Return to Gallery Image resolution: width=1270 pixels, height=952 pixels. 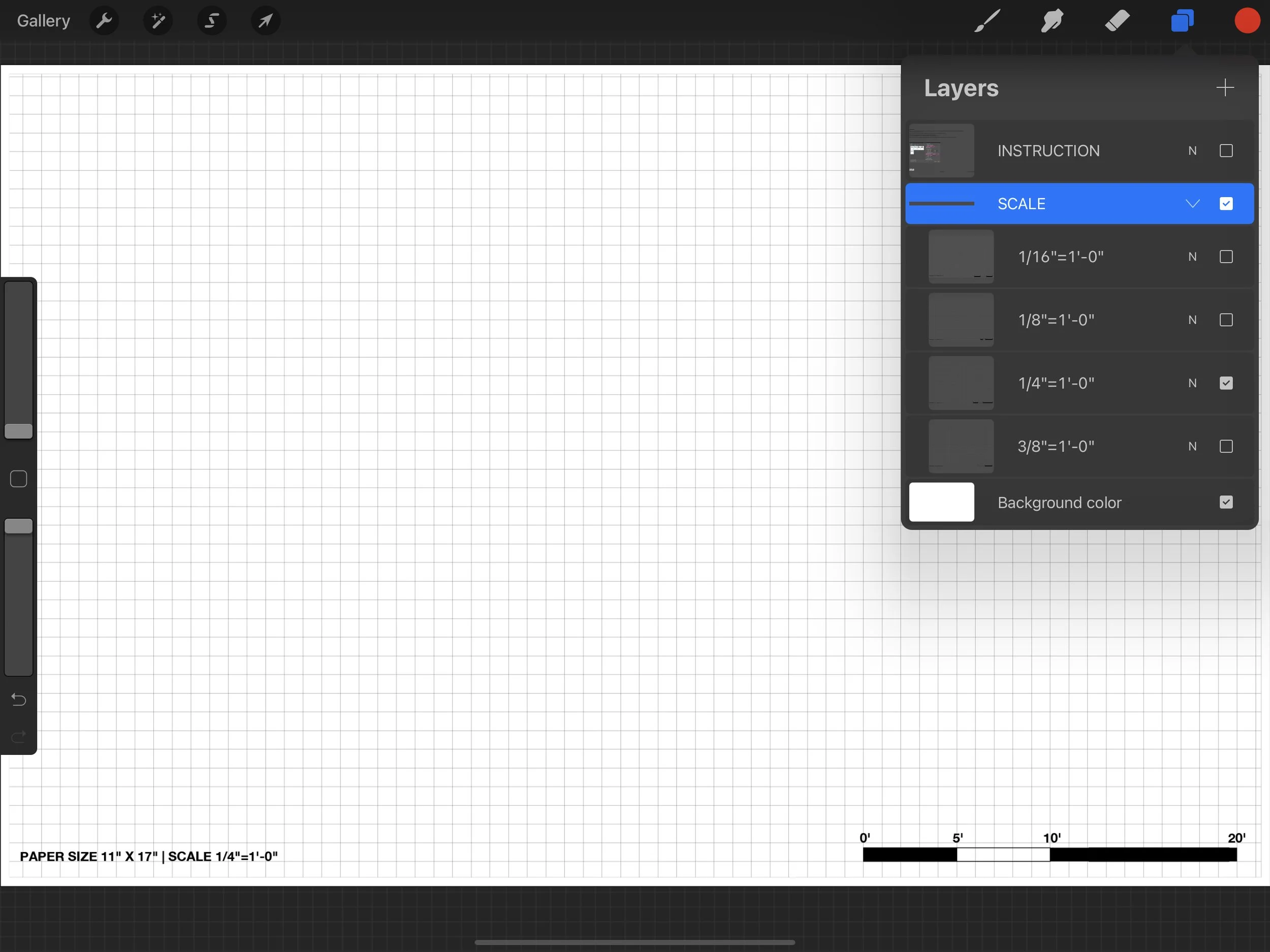pyautogui.click(x=43, y=21)
